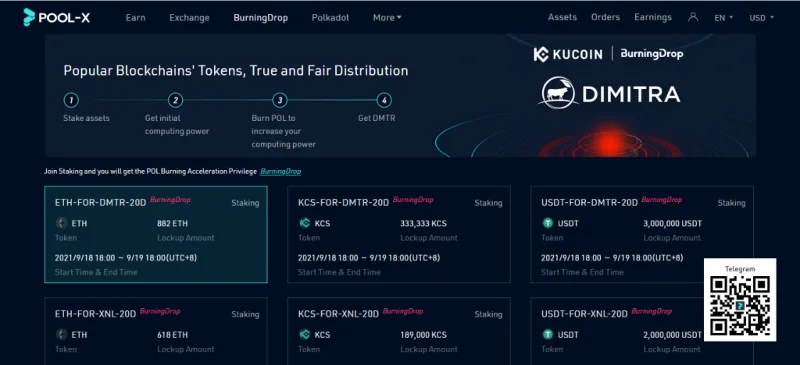Click BurningDrop badge on ETH-FOR-DMTR-20D card
The image size is (800, 365).
(170, 200)
